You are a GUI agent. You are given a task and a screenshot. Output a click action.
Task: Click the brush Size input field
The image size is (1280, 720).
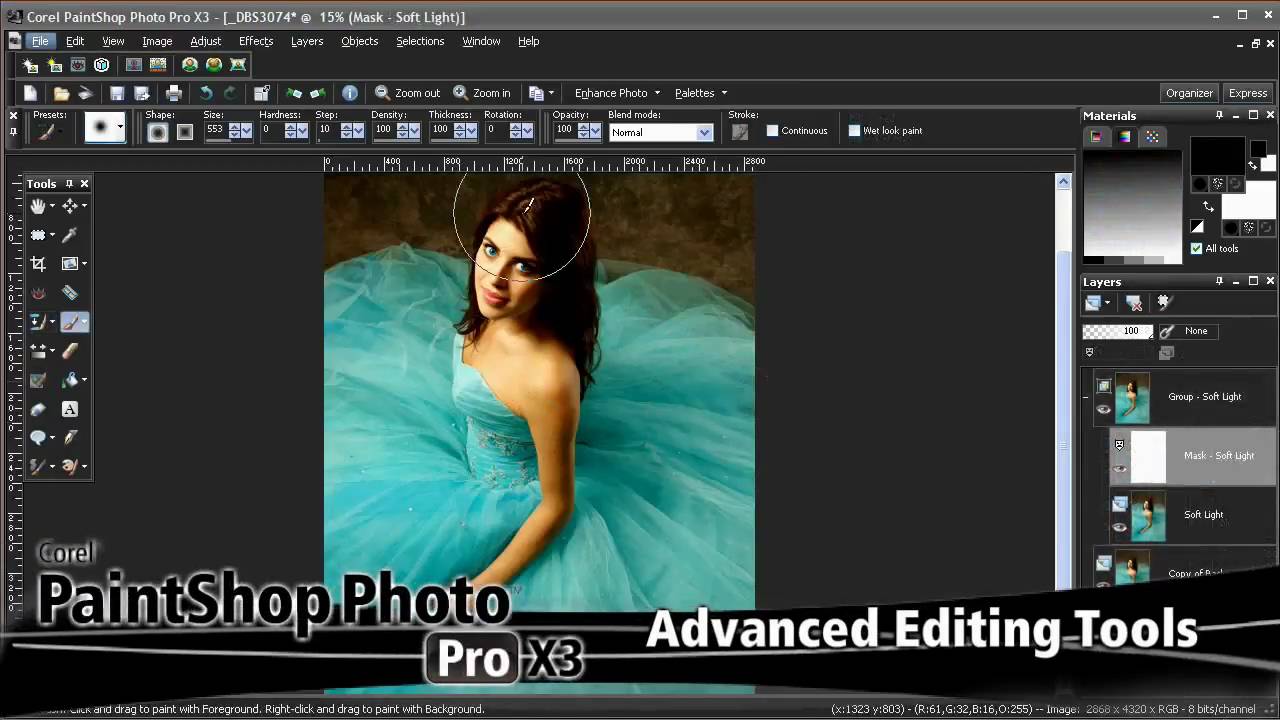click(x=215, y=130)
